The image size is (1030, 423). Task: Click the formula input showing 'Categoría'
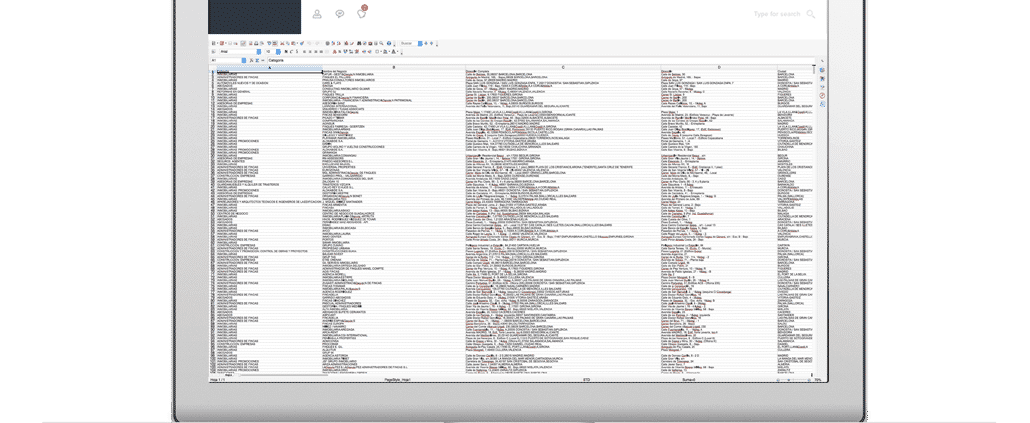click(540, 60)
